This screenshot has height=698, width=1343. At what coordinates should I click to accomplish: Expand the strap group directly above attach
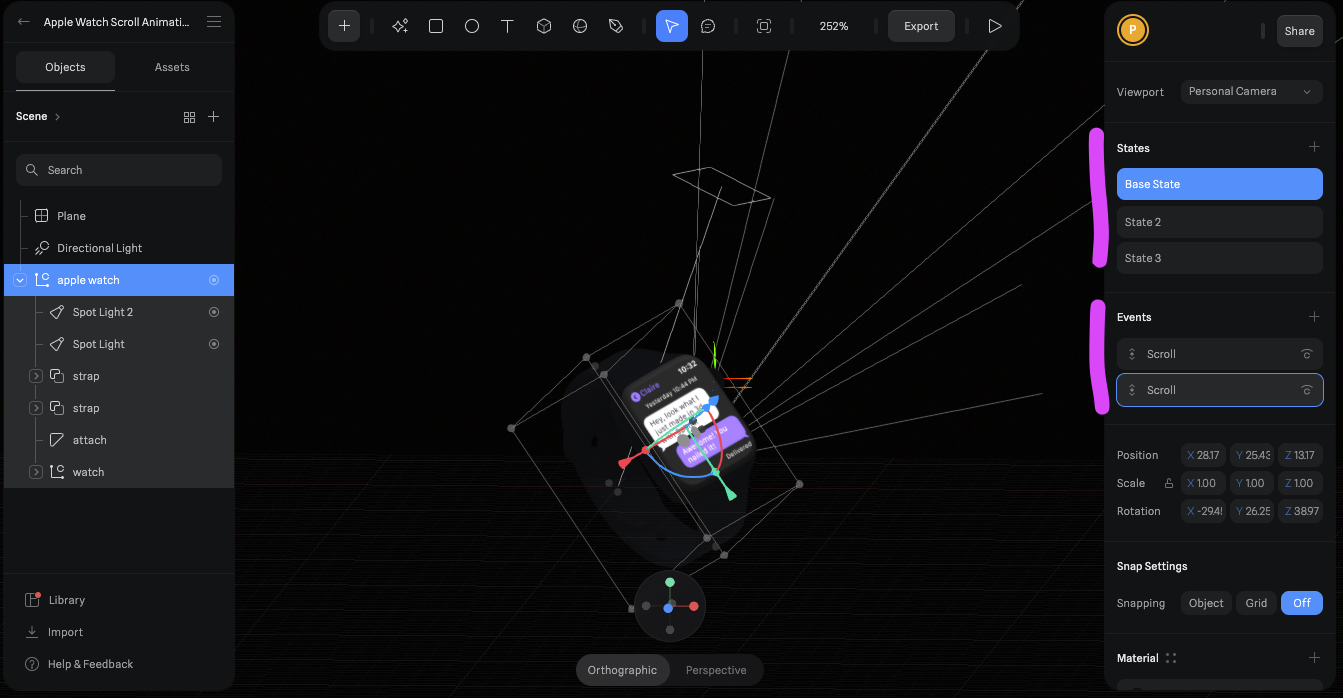(36, 408)
